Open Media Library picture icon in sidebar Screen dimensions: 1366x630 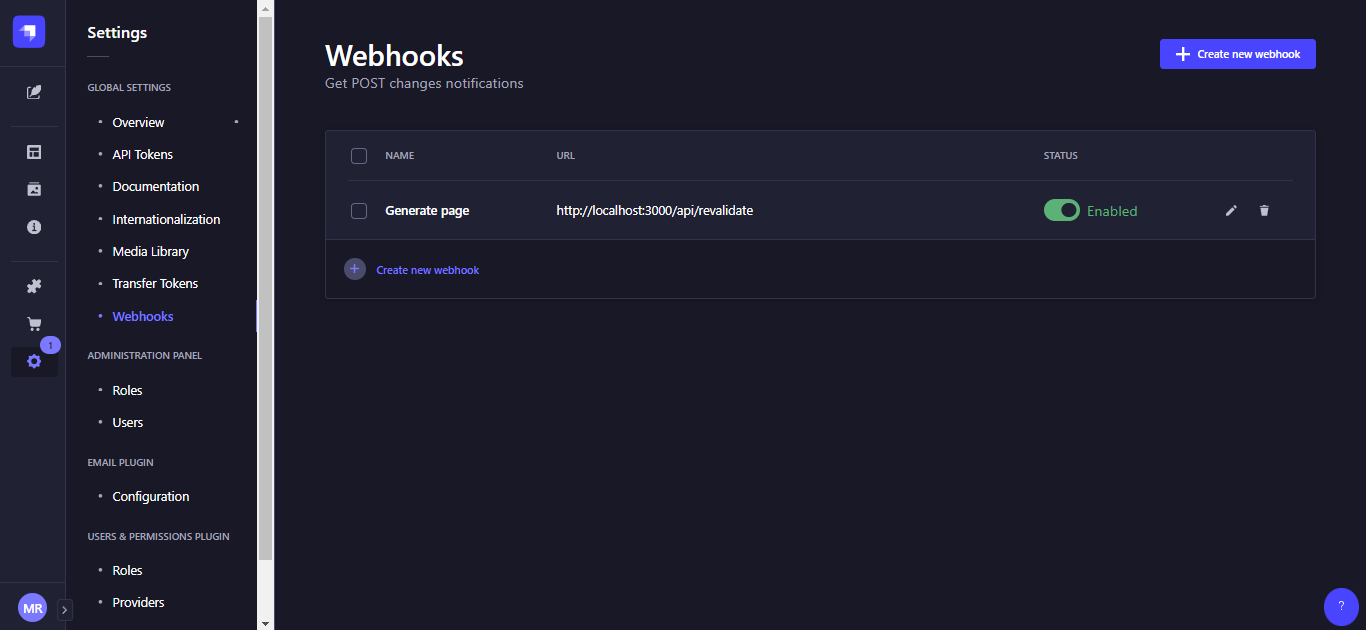(x=34, y=189)
